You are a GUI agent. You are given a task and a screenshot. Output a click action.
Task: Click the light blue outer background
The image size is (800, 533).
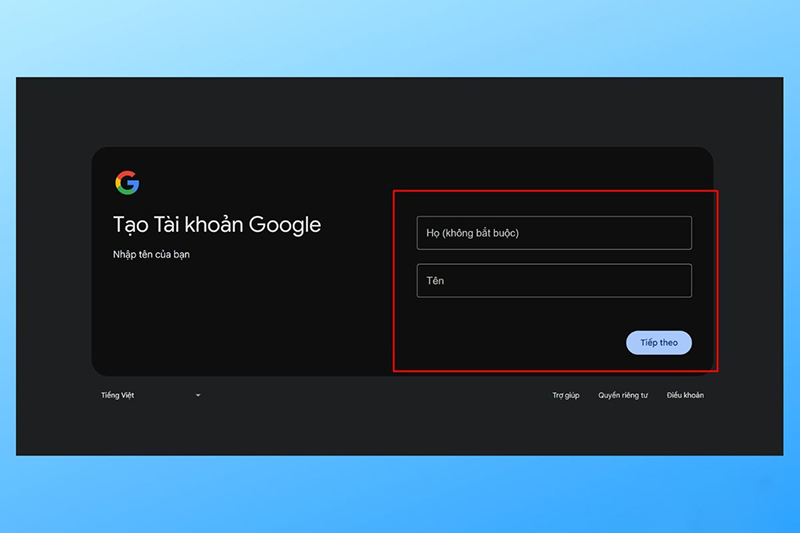(400, 40)
